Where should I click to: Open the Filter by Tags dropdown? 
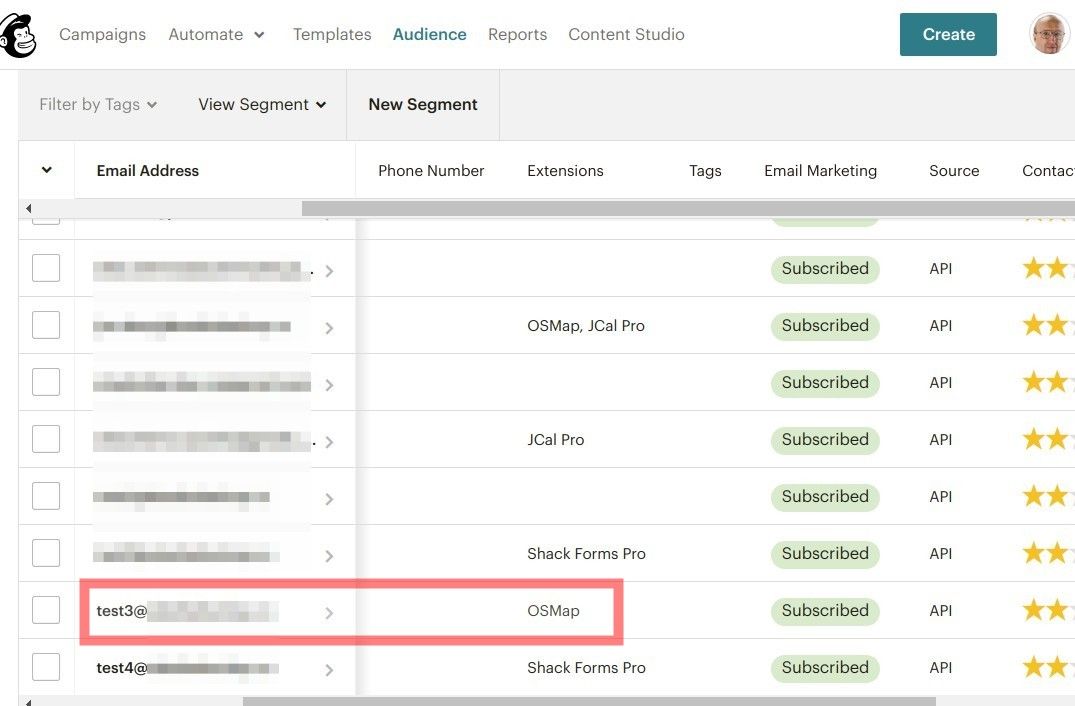[x=98, y=104]
